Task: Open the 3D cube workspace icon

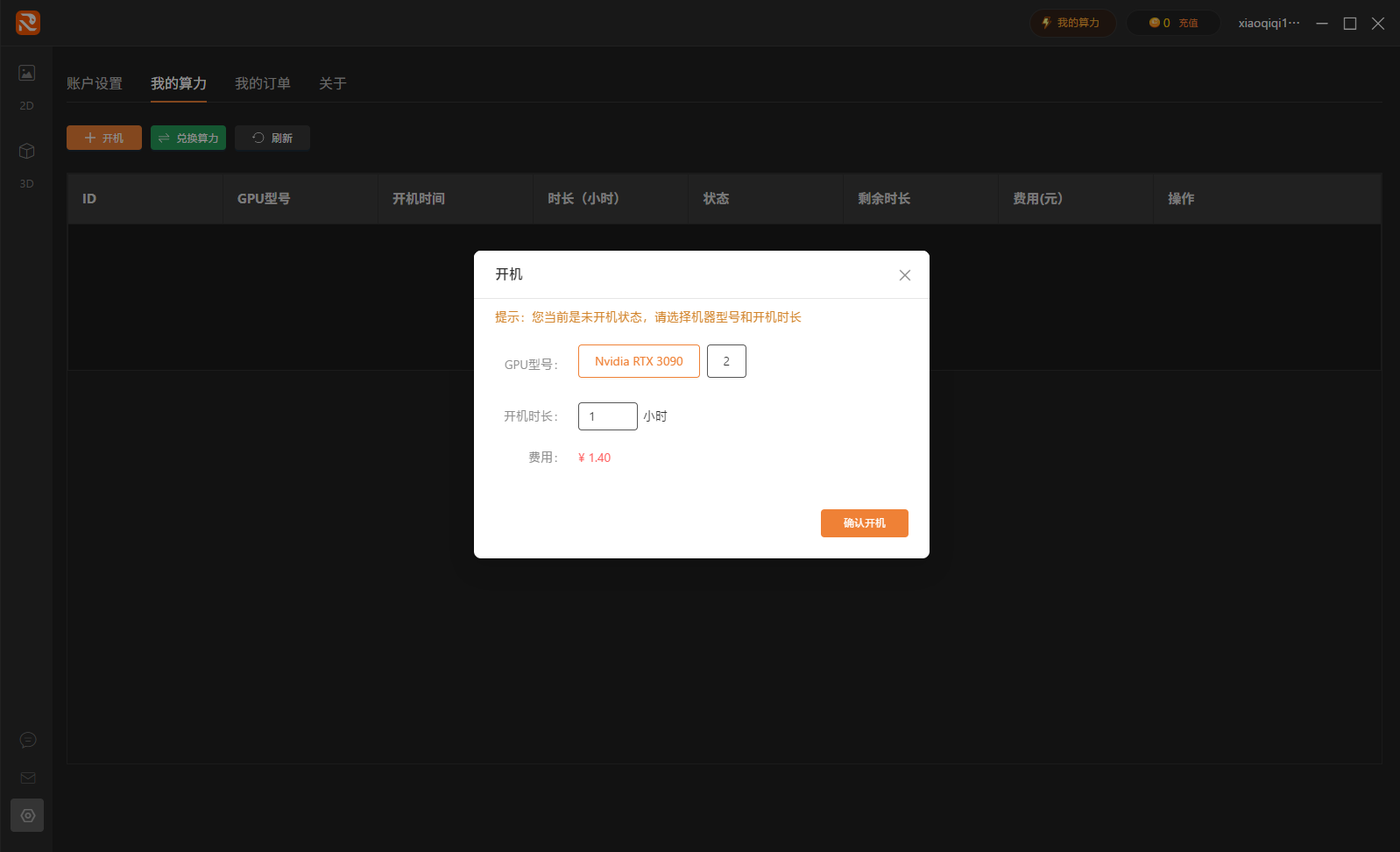Action: click(27, 151)
